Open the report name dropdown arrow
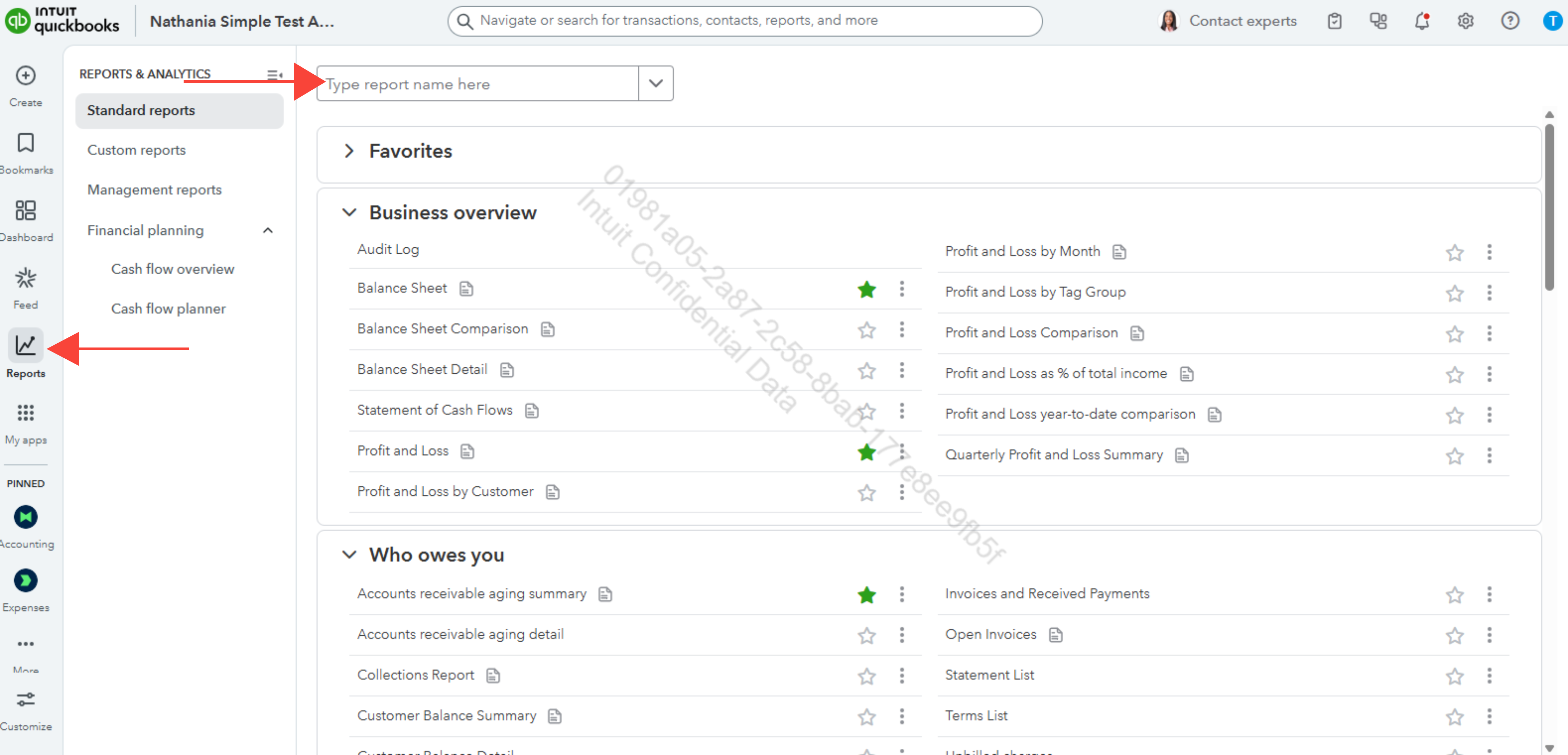The height and width of the screenshot is (755, 1568). click(656, 83)
